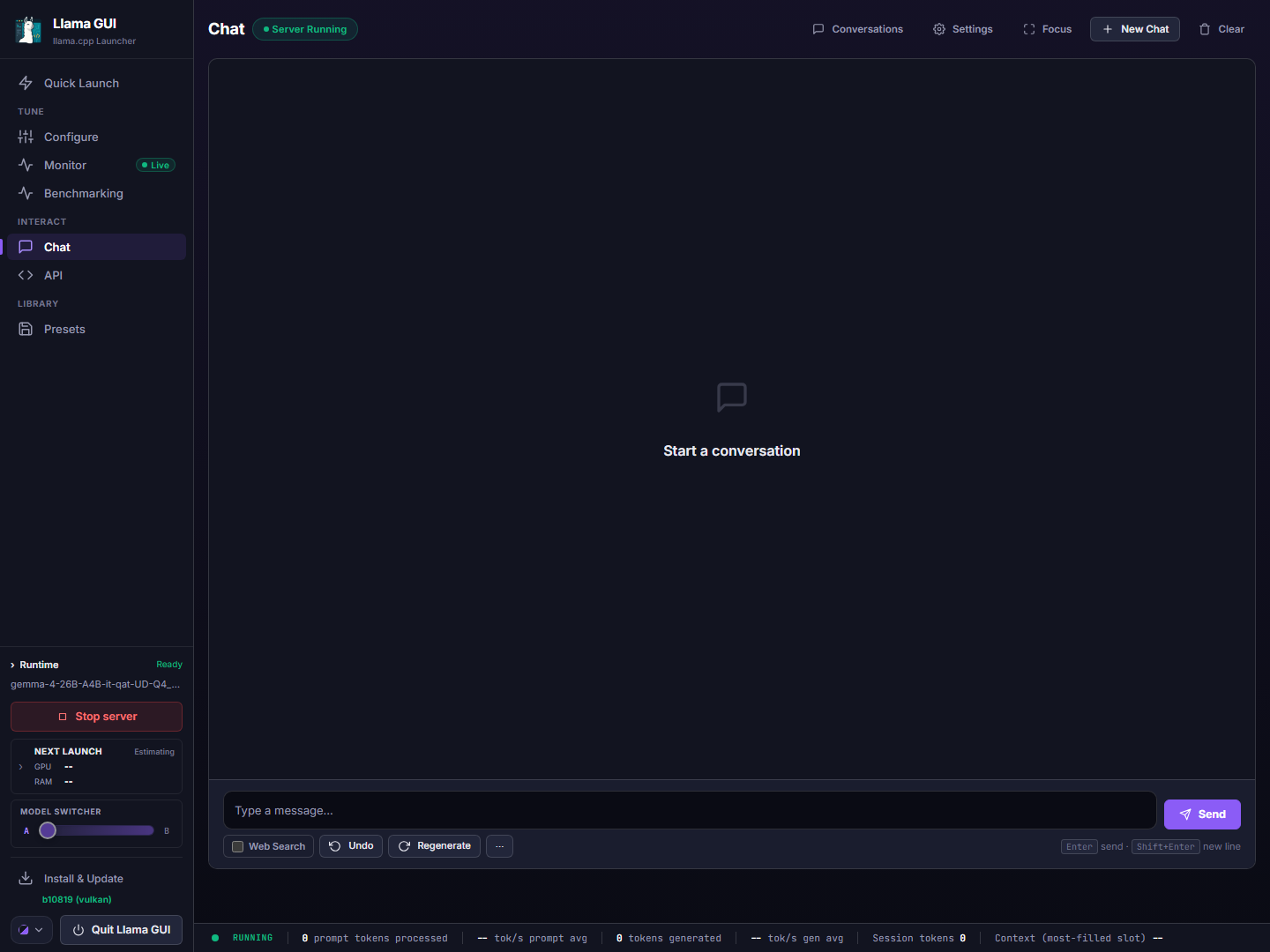Click the Regenerate button
The image size is (1270, 952).
coord(434,846)
